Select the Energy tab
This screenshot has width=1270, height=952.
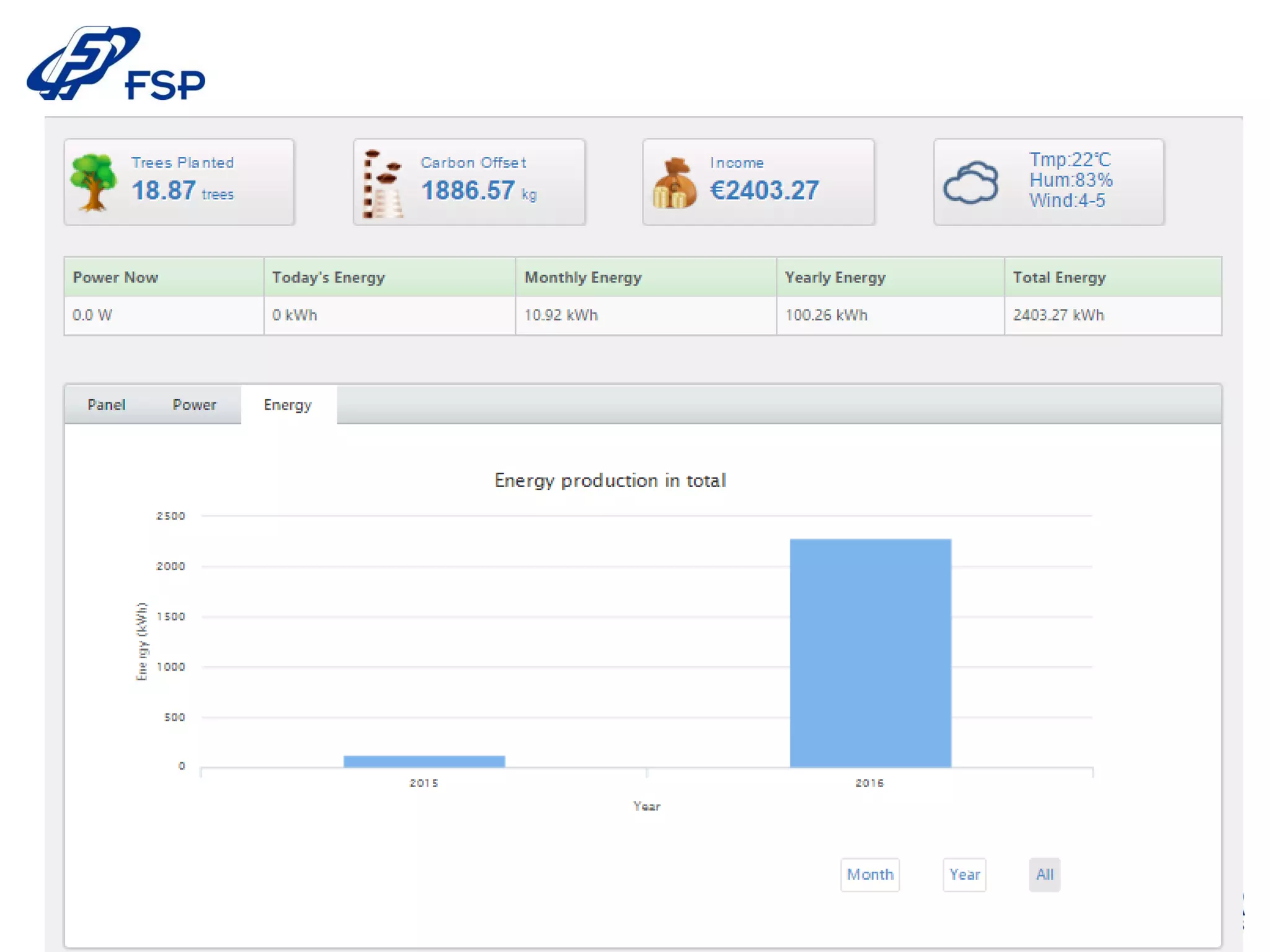288,405
